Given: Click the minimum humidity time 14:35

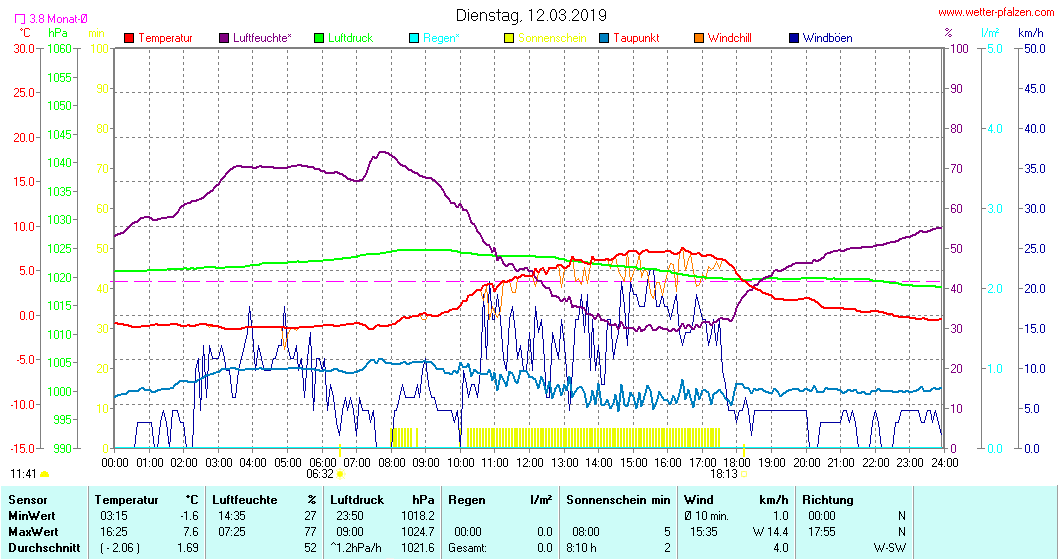Looking at the screenshot, I should pos(231,516).
